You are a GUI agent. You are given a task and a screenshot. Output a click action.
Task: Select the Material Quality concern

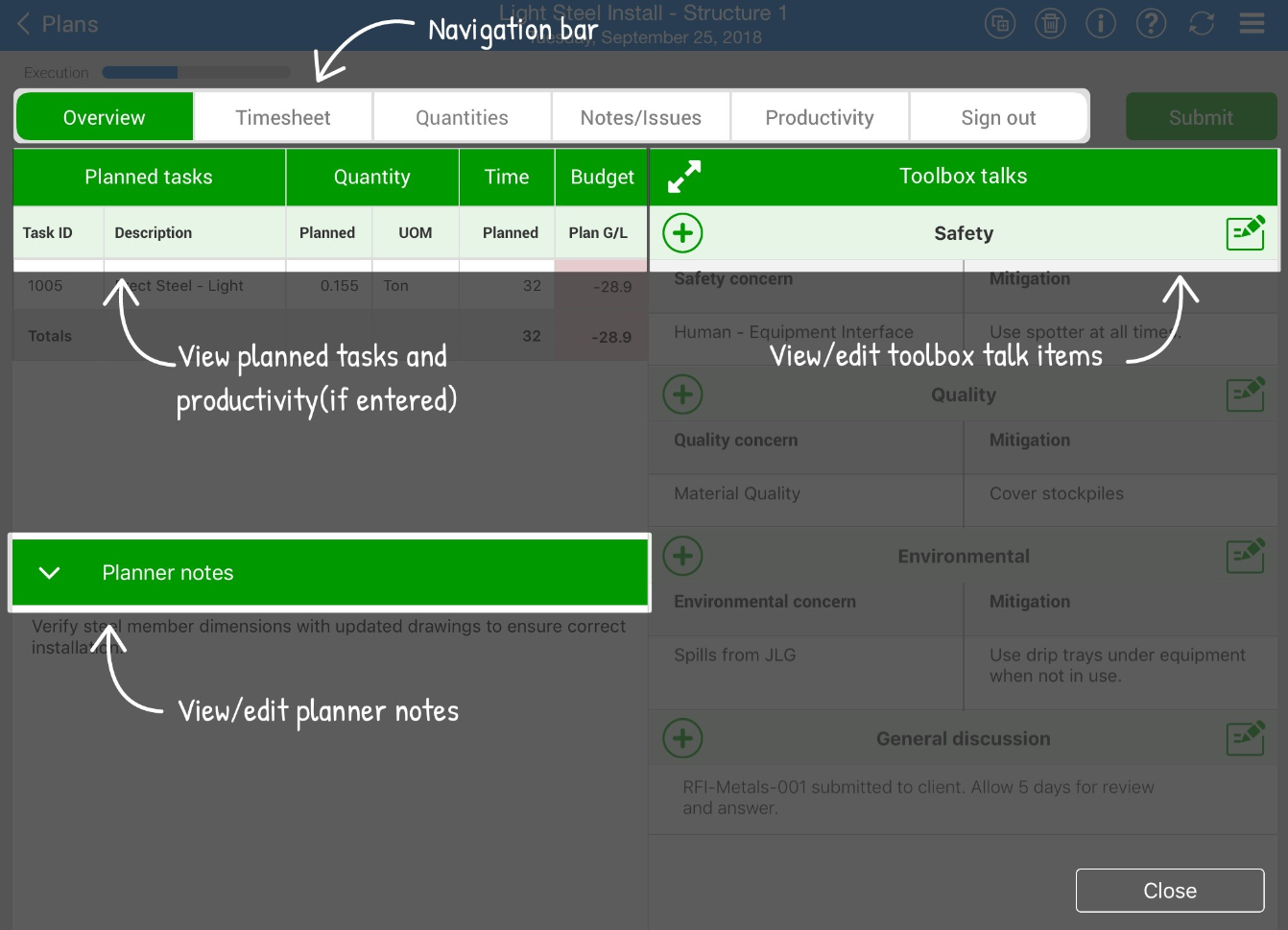click(x=737, y=493)
